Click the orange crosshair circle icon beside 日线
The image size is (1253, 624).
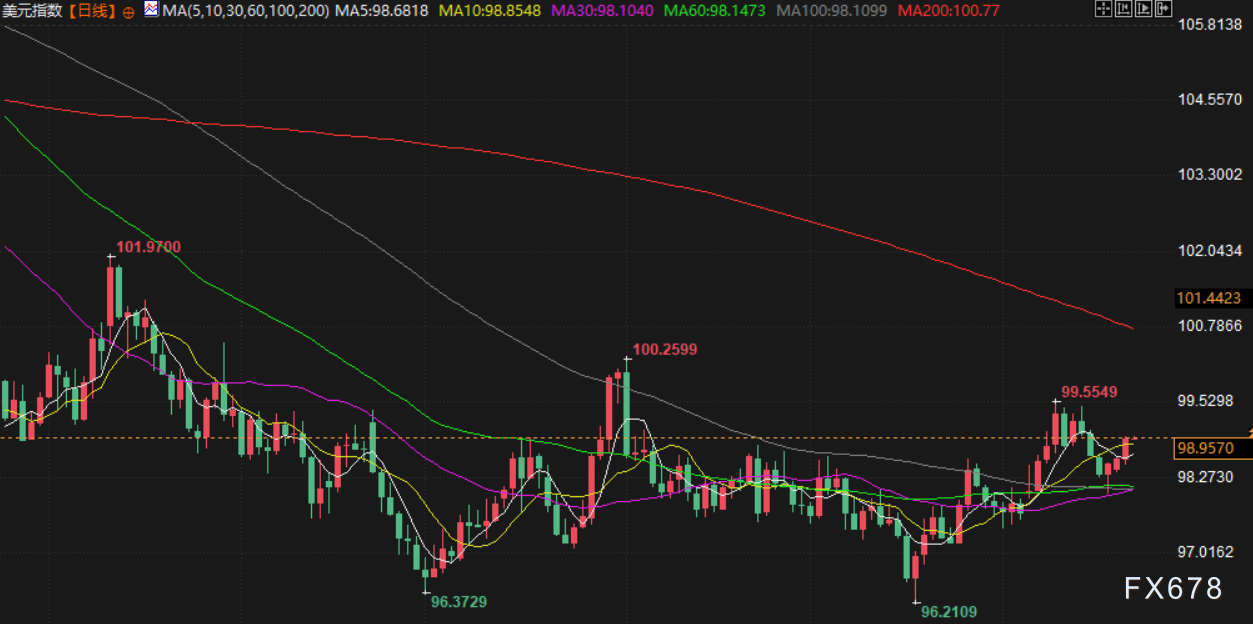(x=130, y=12)
